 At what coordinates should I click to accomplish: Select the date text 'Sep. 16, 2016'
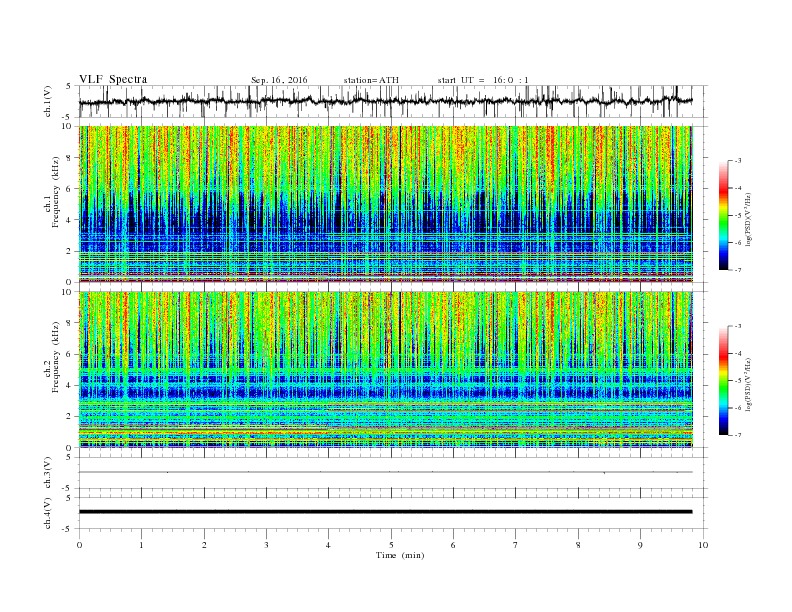pyautogui.click(x=279, y=80)
